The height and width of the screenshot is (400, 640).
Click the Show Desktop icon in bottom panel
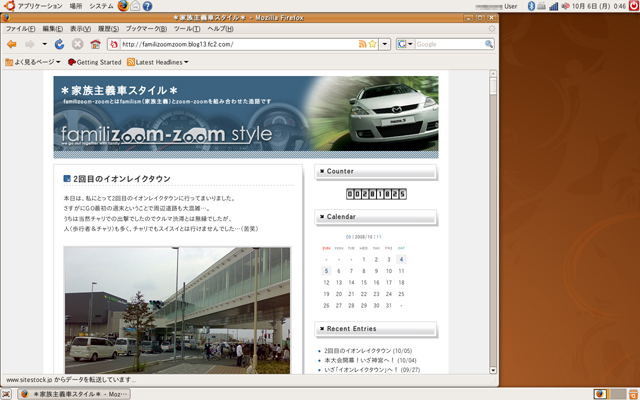coord(6,394)
